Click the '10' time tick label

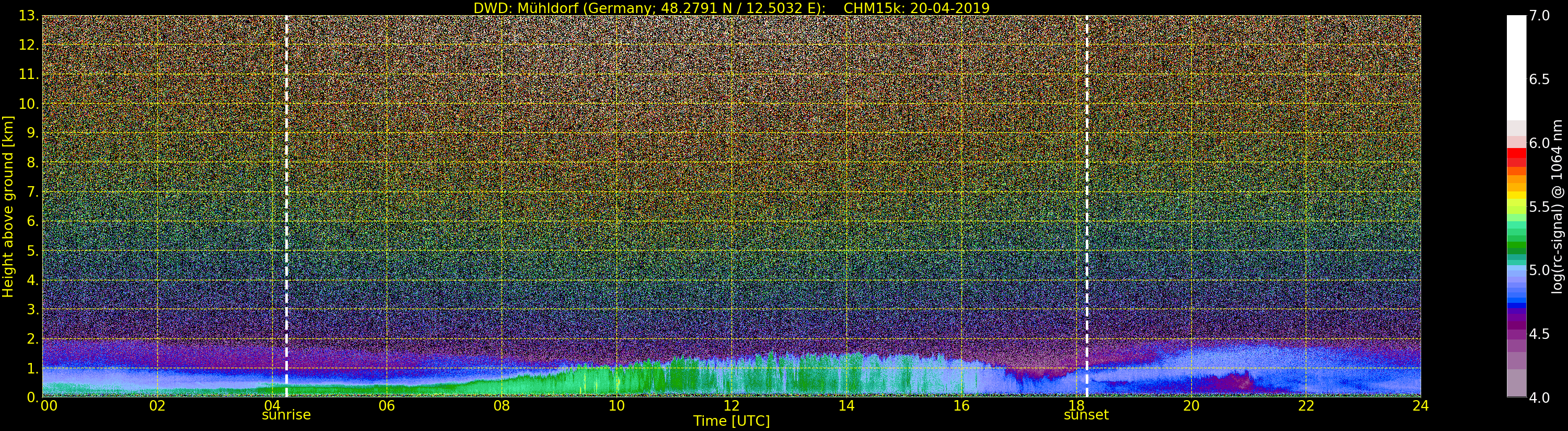click(617, 405)
